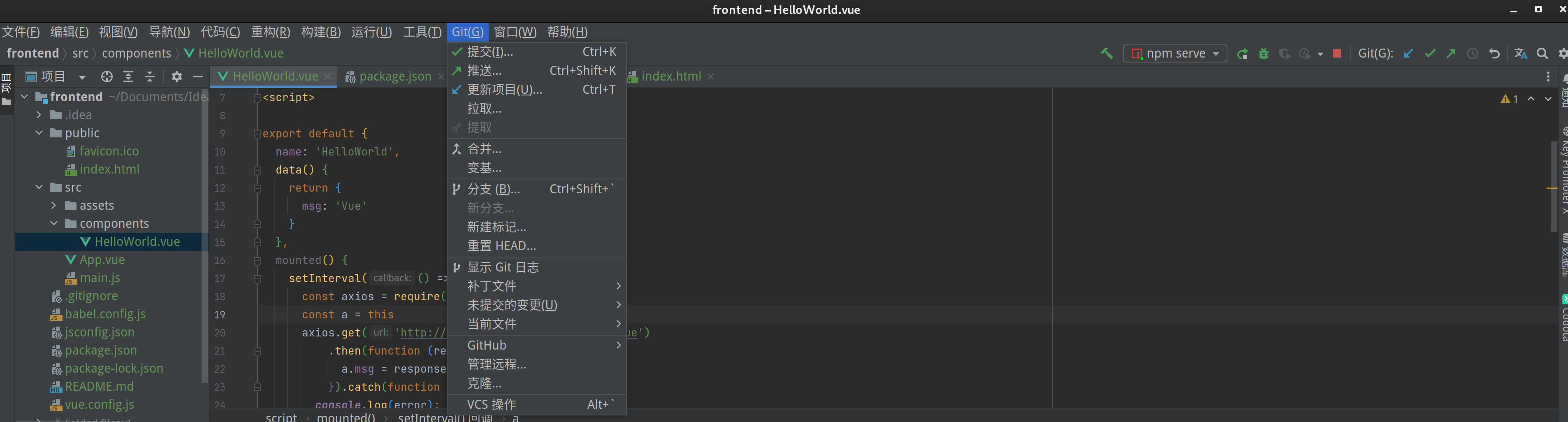The width and height of the screenshot is (1568, 422).
Task: Start debugging with the green bug icon
Action: [x=1264, y=53]
